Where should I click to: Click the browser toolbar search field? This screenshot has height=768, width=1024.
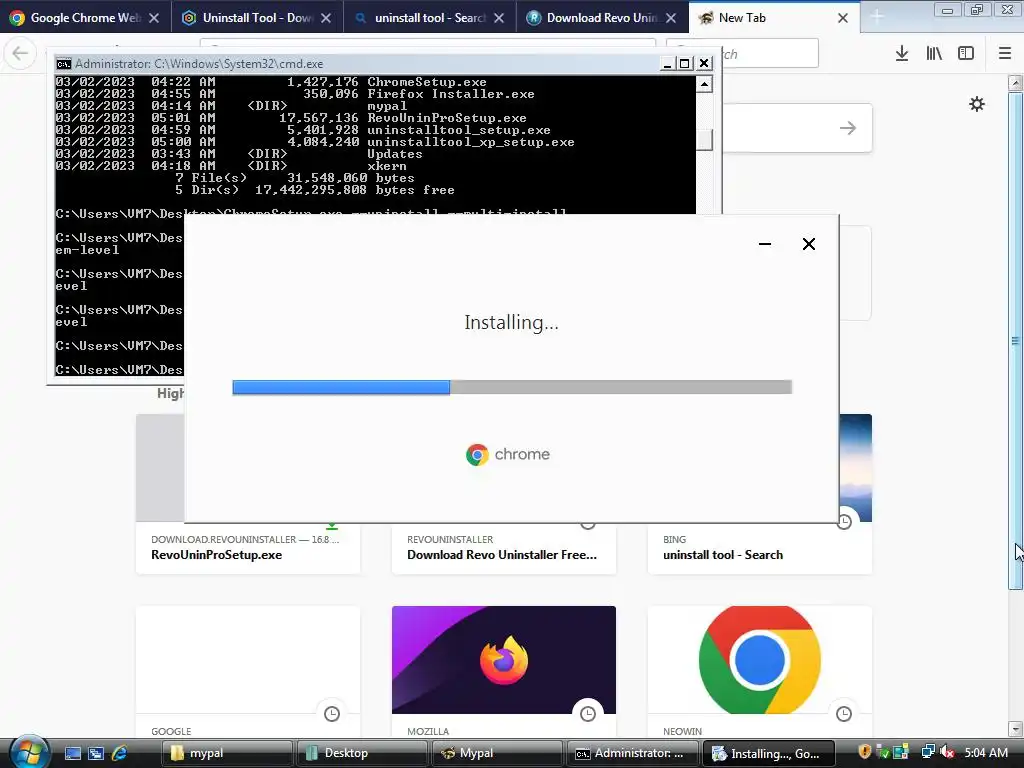pos(771,54)
